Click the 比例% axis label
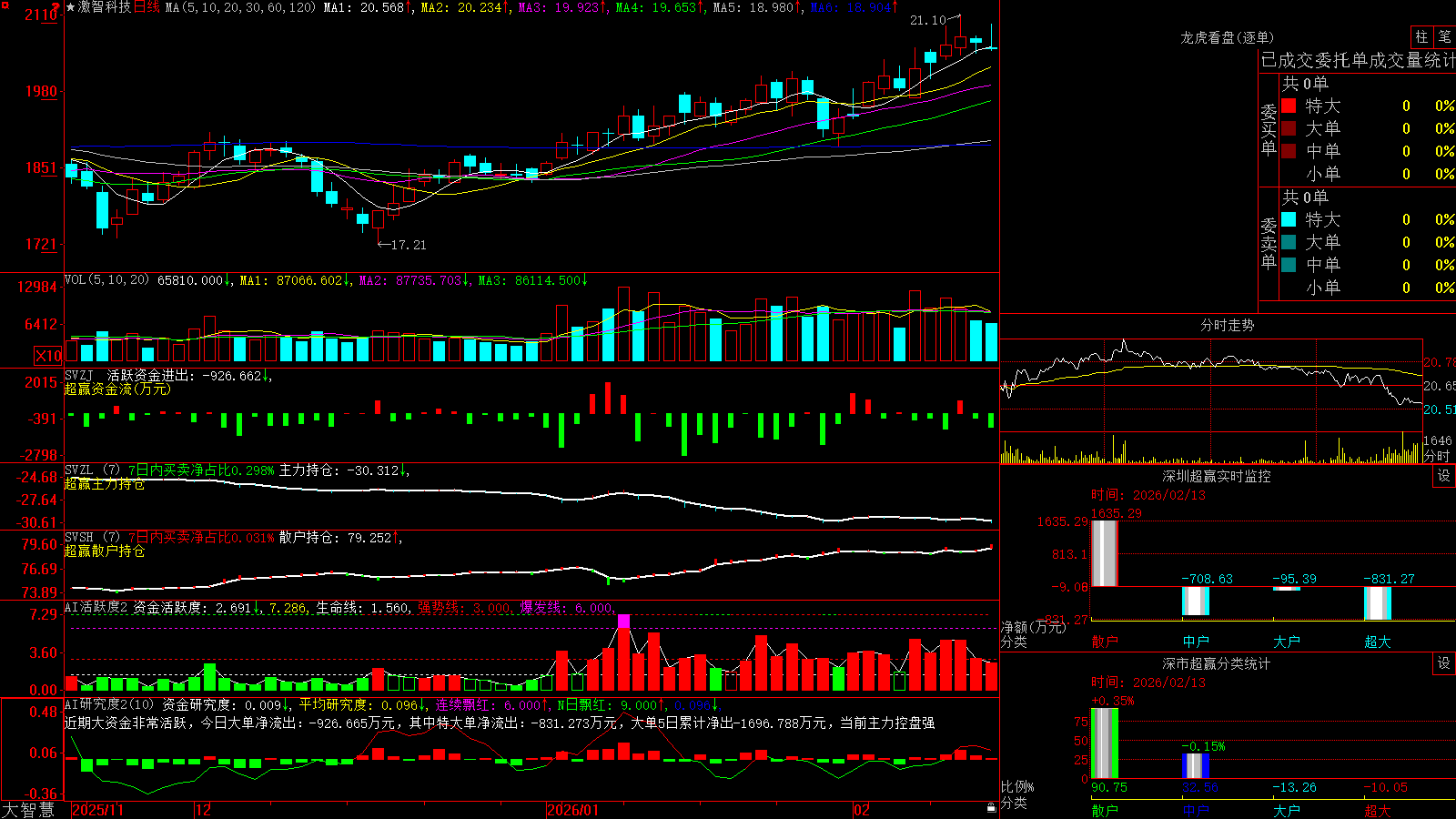Viewport: 1456px width, 819px height. coord(1017,787)
